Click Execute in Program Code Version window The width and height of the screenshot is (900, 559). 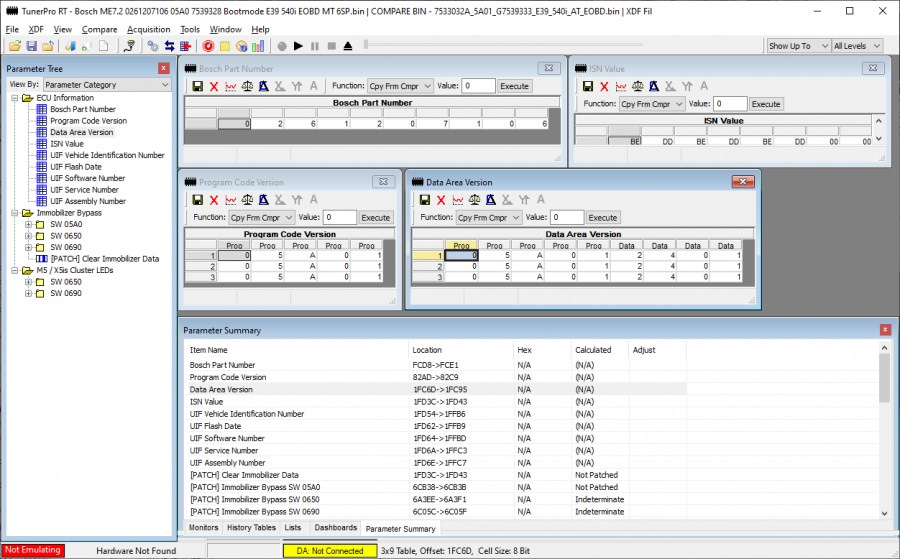coord(375,218)
